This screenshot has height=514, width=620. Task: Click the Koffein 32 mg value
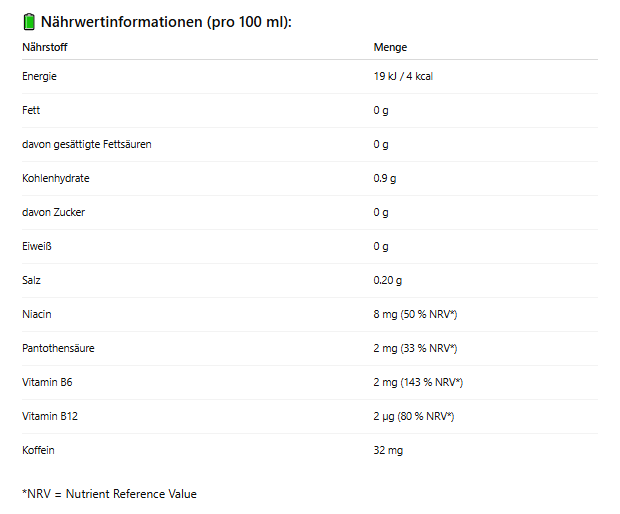[388, 450]
